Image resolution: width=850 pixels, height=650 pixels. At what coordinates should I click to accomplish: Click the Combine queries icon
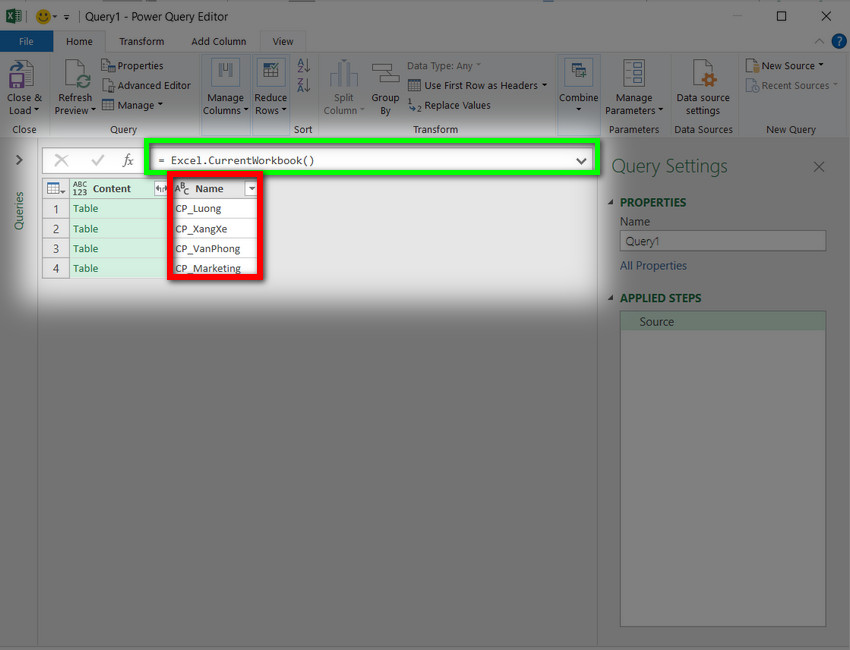578,73
